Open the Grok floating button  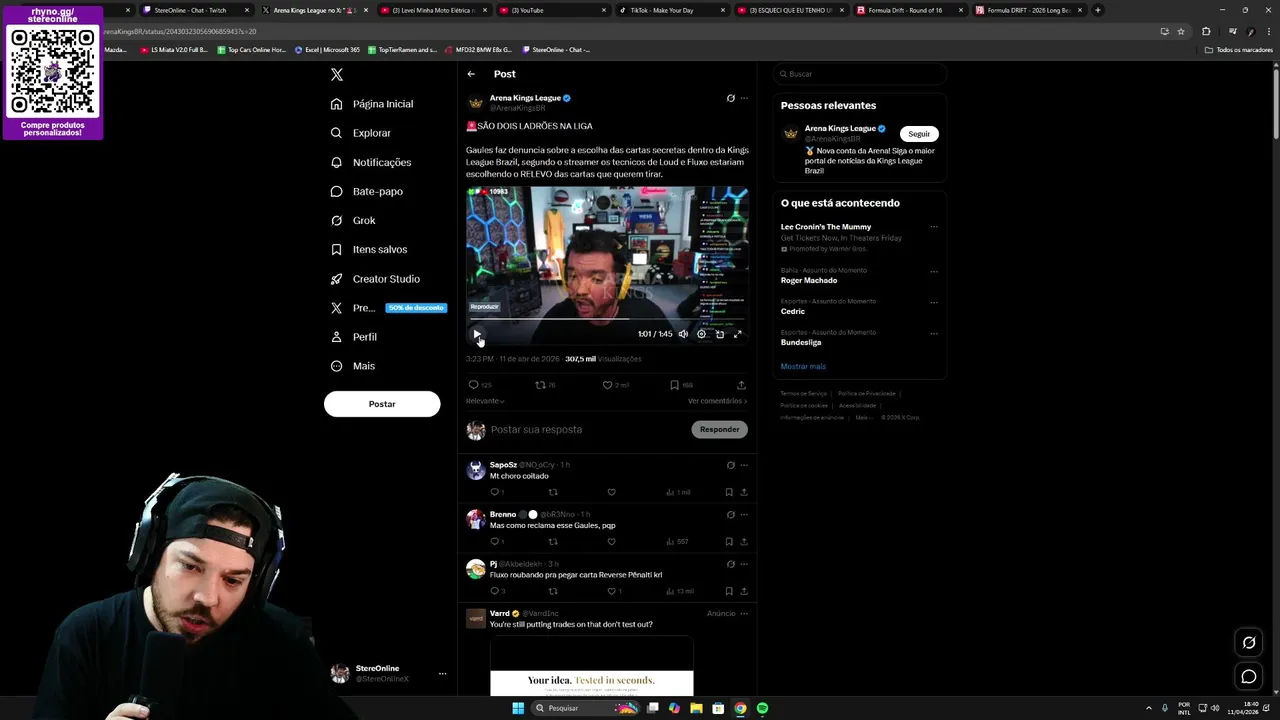tap(1249, 643)
